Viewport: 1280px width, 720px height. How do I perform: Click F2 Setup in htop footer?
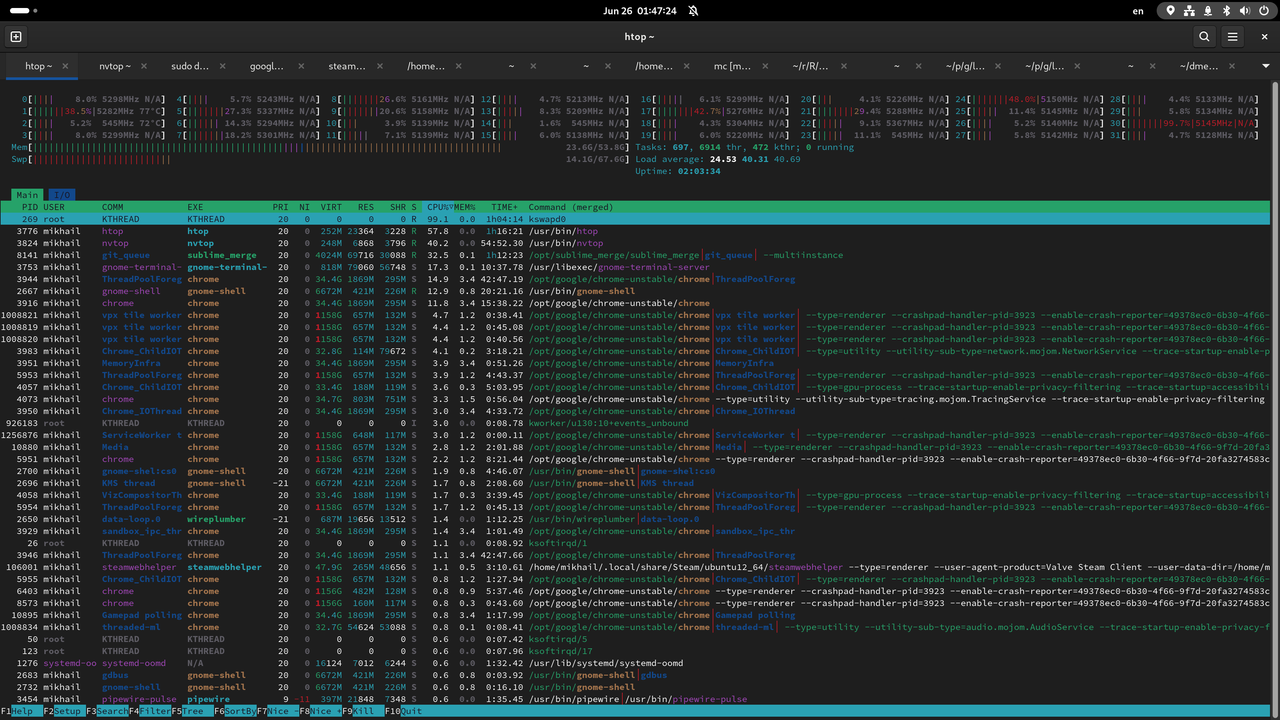tap(64, 711)
